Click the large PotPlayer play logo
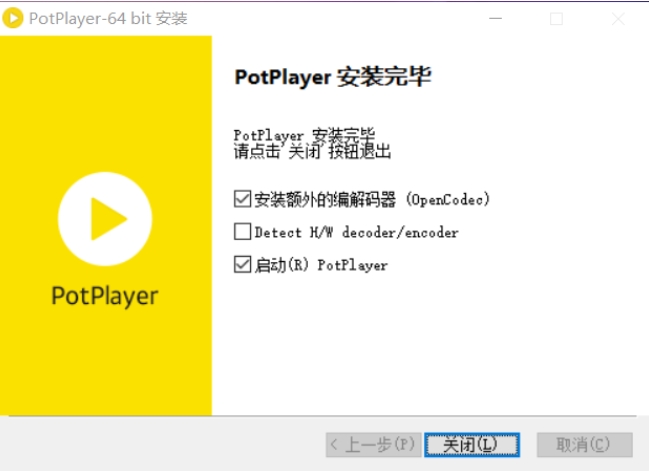This screenshot has height=471, width=649. [x=105, y=219]
